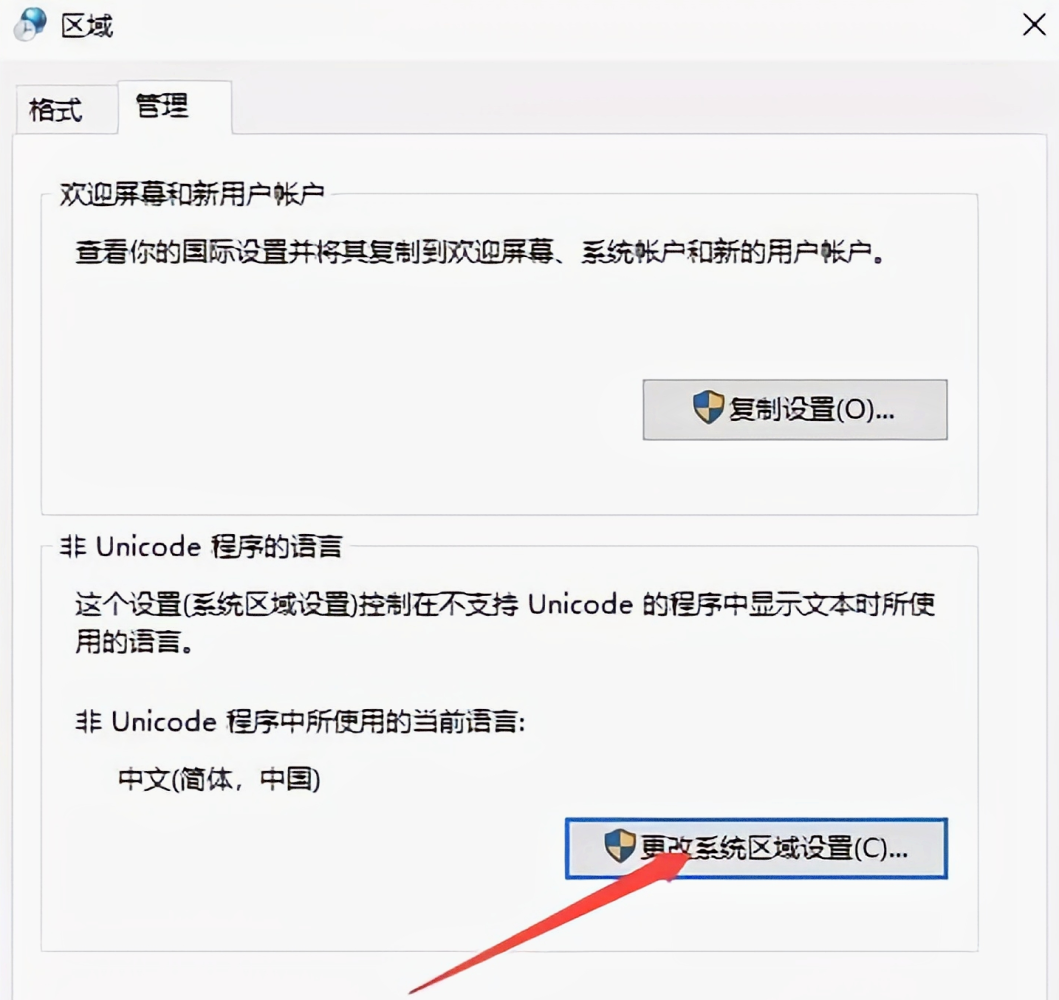Image resolution: width=1059 pixels, height=1000 pixels.
Task: Click the 区域 window title text
Action: pyautogui.click(x=86, y=26)
